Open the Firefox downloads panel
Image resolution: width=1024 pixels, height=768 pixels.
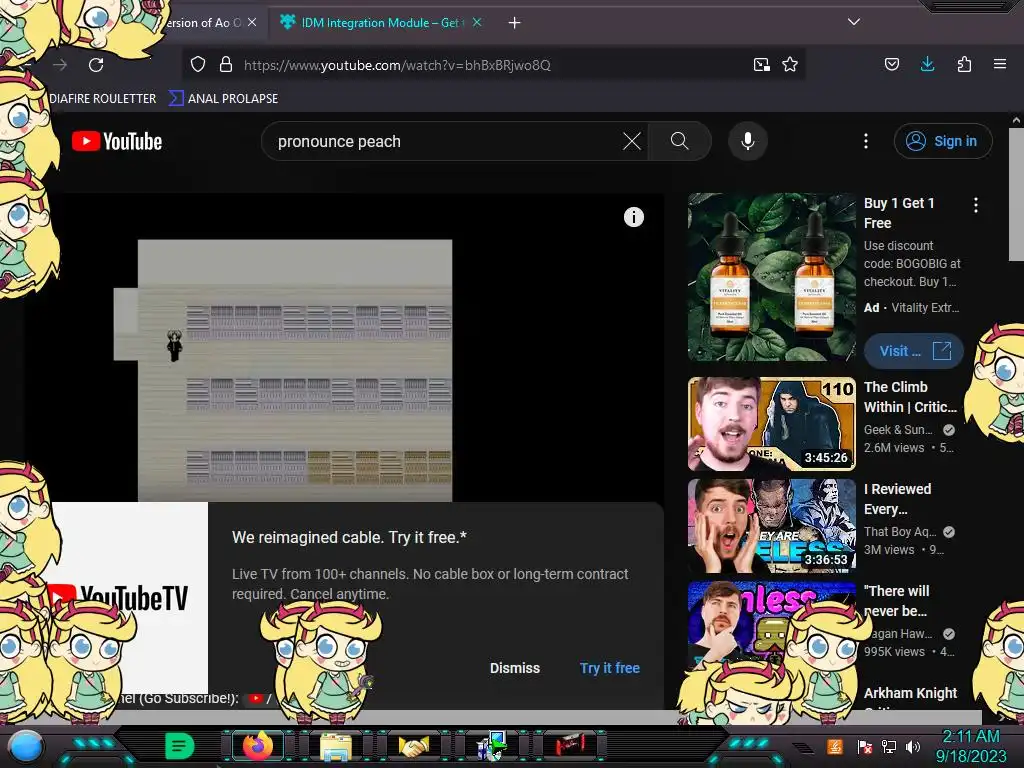coord(927,65)
